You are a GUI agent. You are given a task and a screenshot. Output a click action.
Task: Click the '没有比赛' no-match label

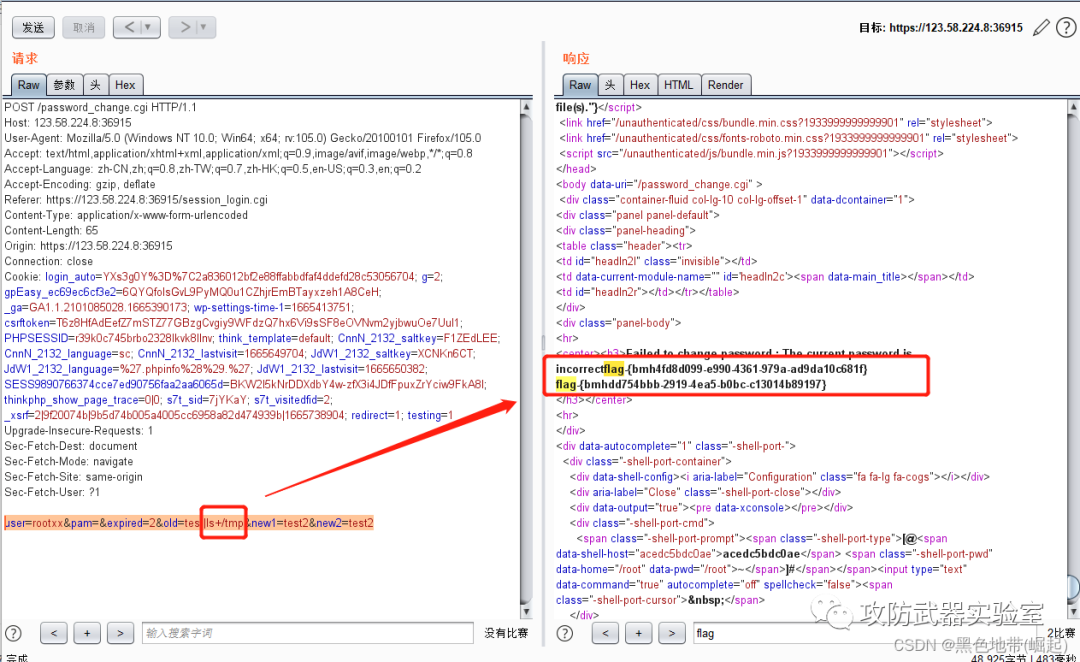[506, 633]
